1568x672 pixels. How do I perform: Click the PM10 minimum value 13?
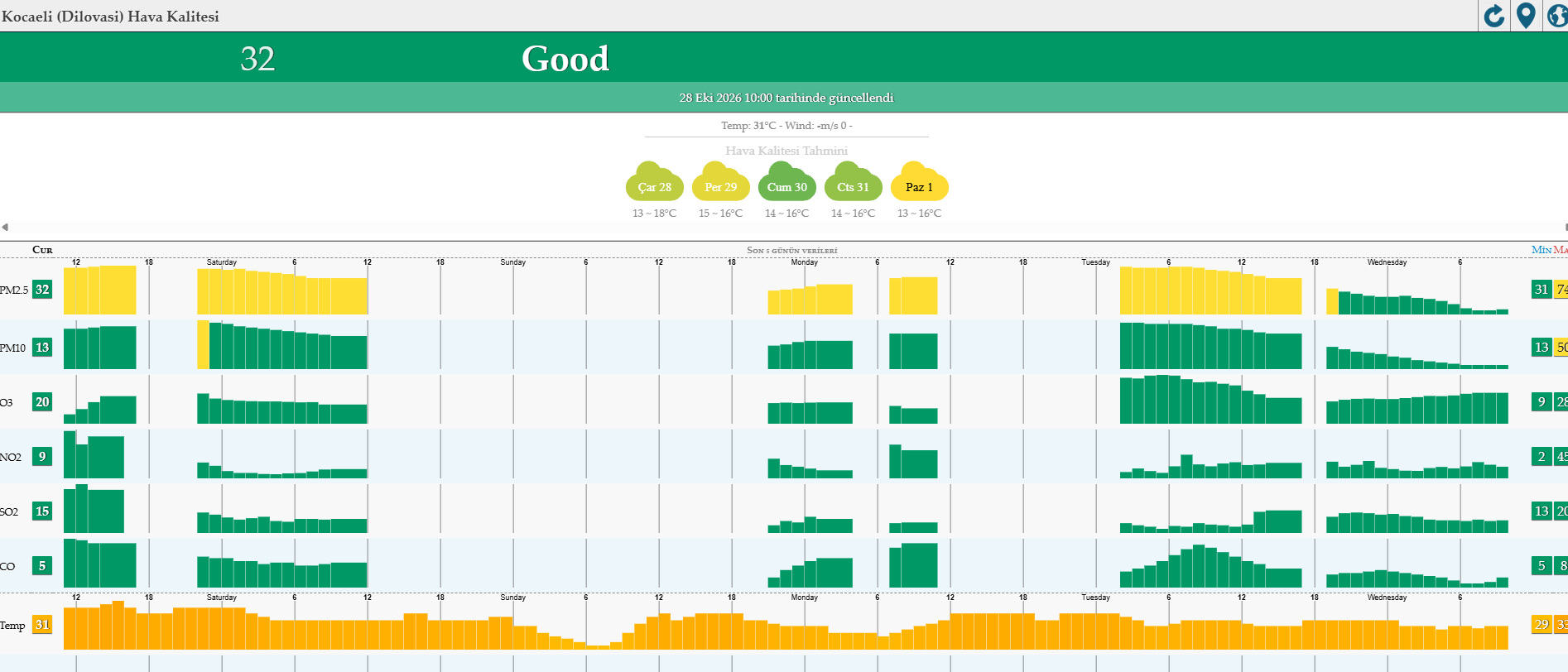pyautogui.click(x=1542, y=348)
